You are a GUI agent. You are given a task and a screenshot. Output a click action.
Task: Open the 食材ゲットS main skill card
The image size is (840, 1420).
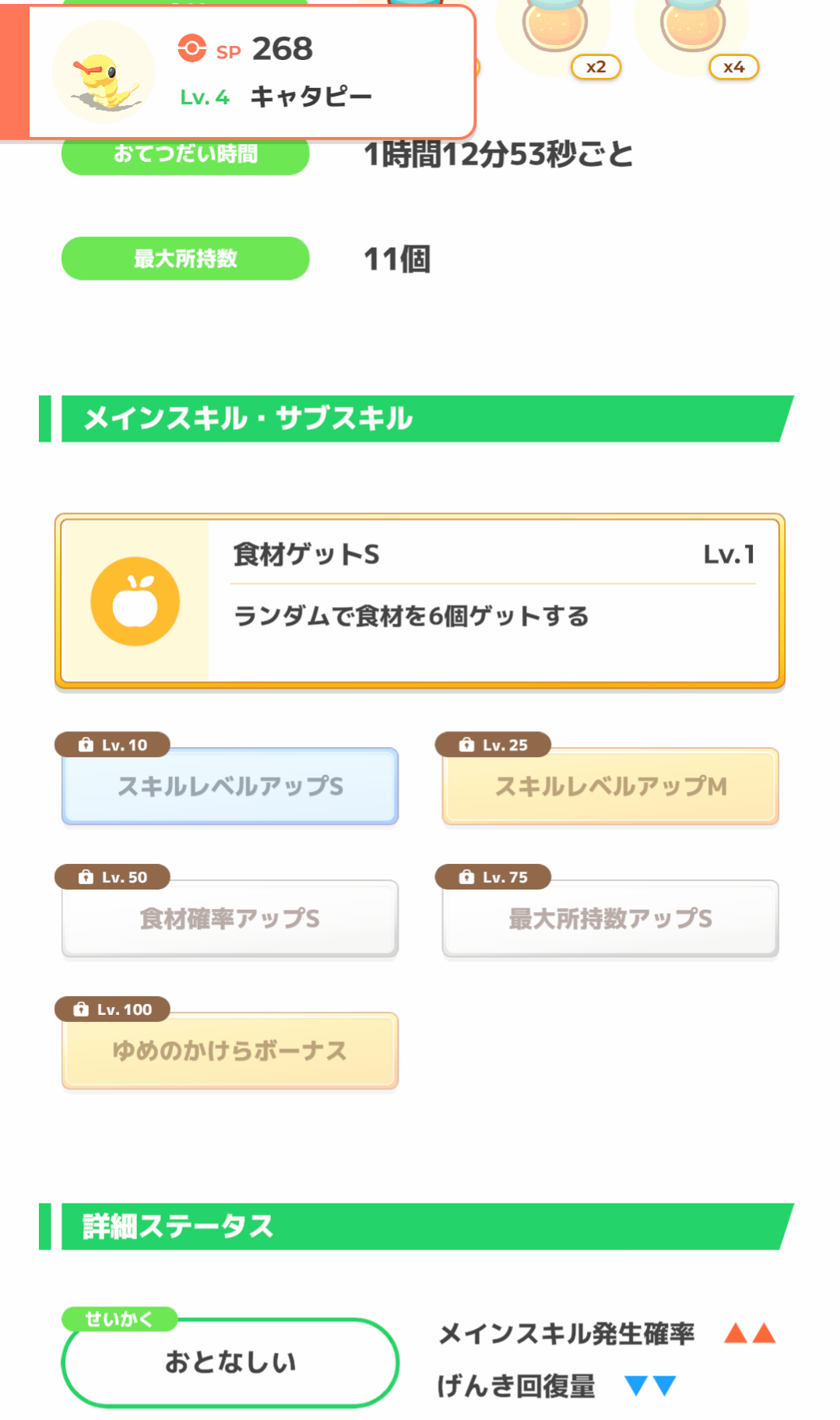[420, 601]
